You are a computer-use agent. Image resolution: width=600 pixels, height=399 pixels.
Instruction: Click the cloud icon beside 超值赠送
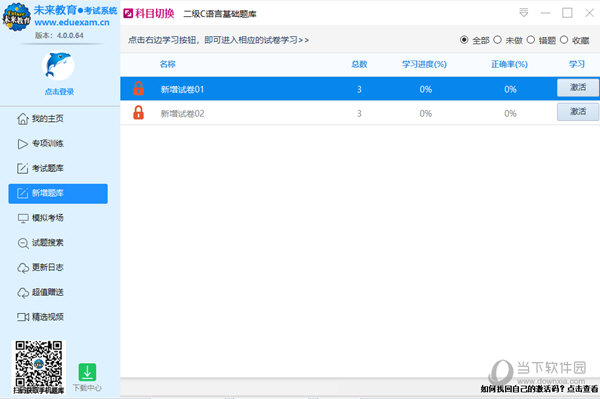[x=23, y=293]
